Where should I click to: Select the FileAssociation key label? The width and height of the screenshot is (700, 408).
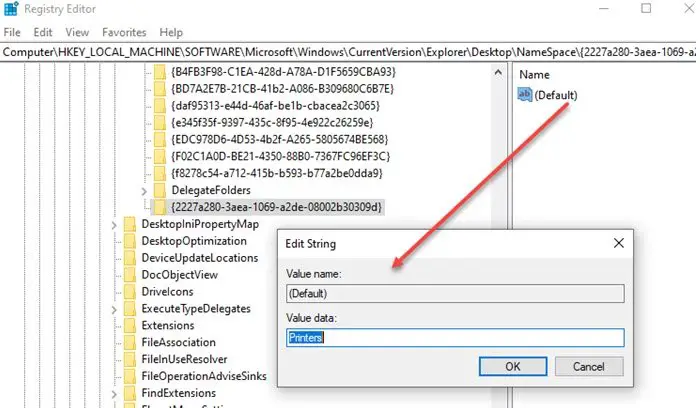tap(179, 343)
